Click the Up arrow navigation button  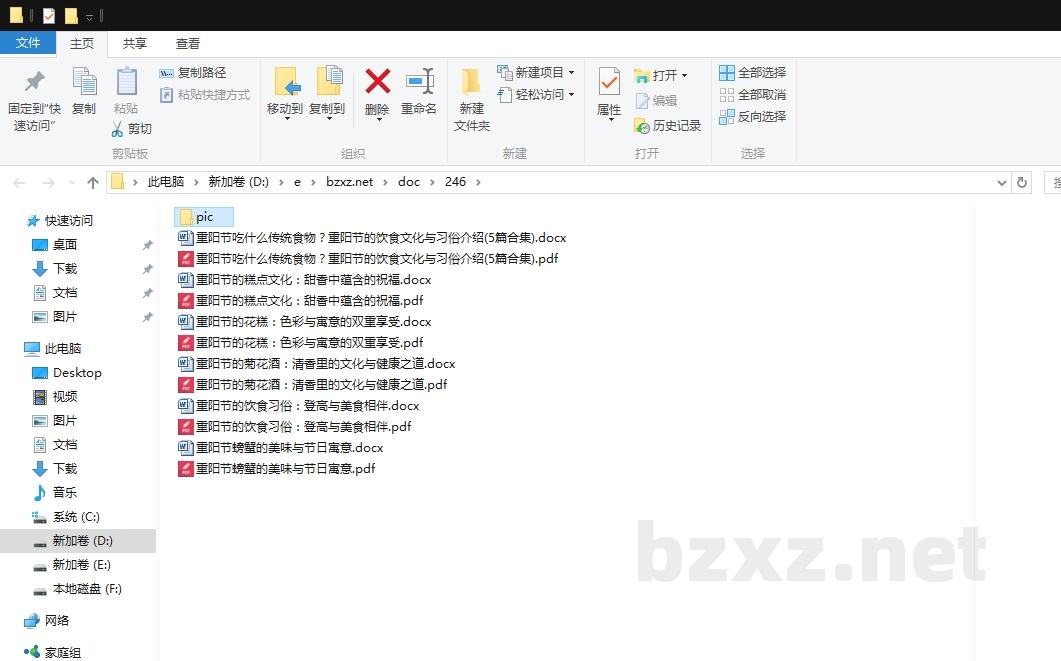(93, 182)
